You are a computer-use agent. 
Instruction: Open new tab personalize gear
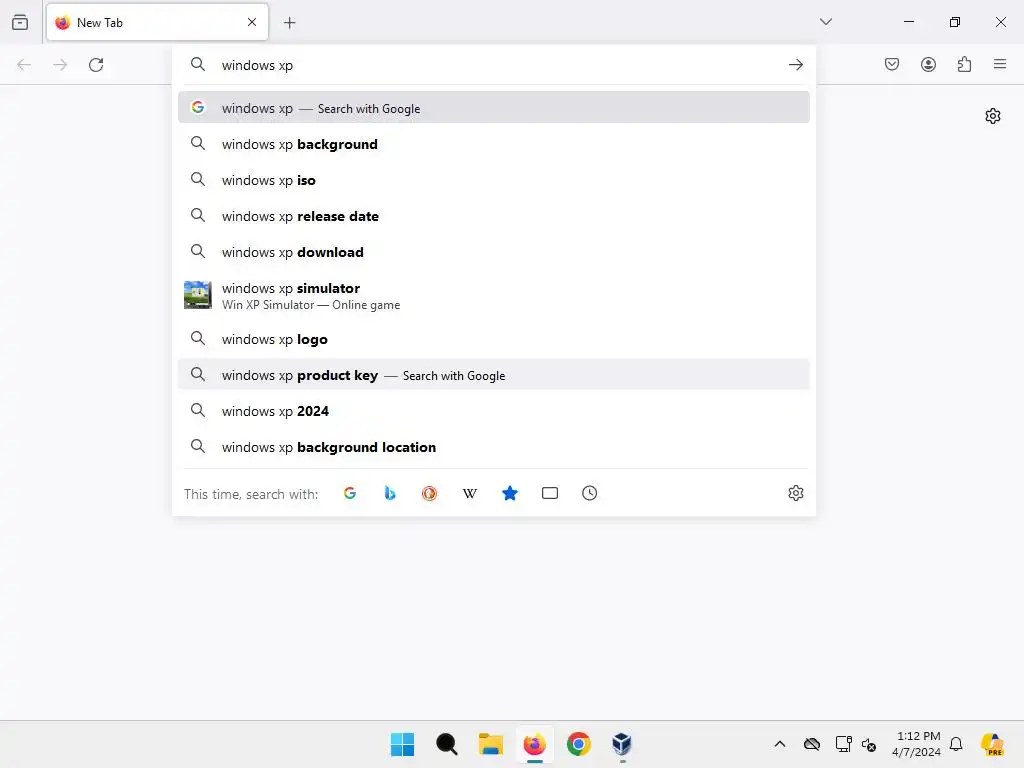(x=993, y=116)
